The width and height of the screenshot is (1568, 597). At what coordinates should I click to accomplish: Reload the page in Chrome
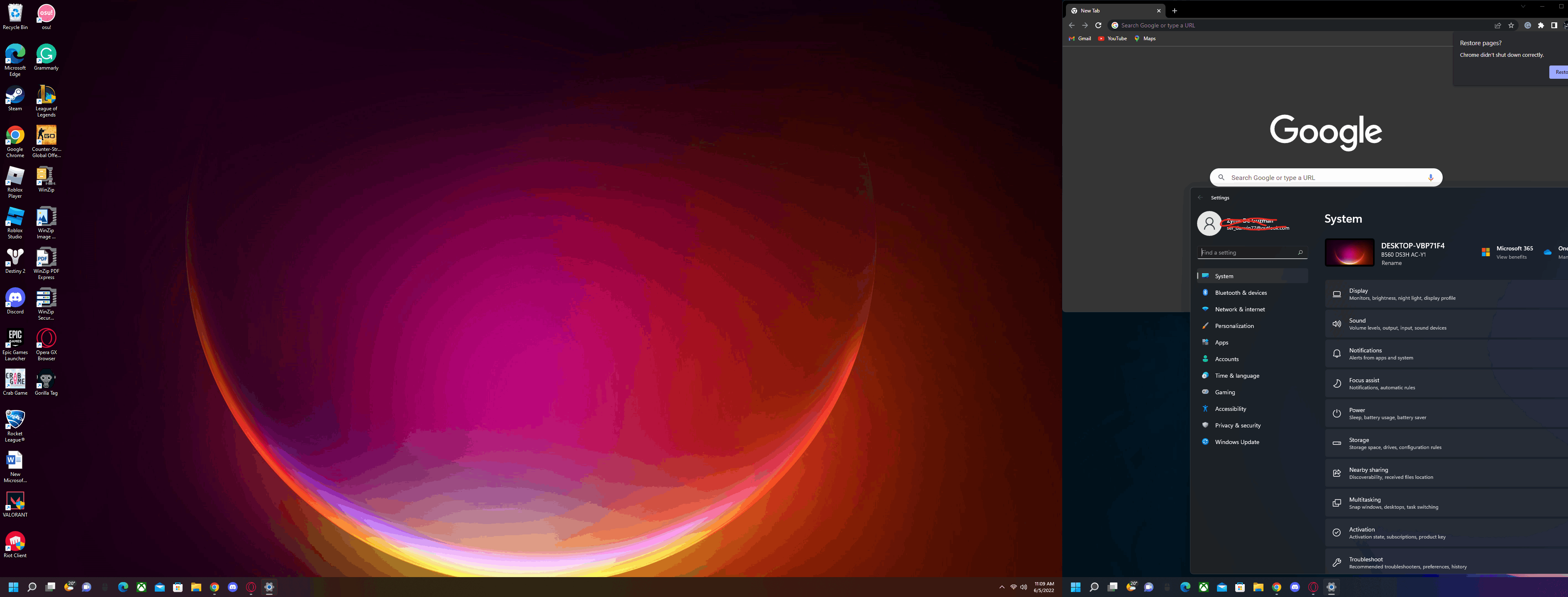(1098, 26)
